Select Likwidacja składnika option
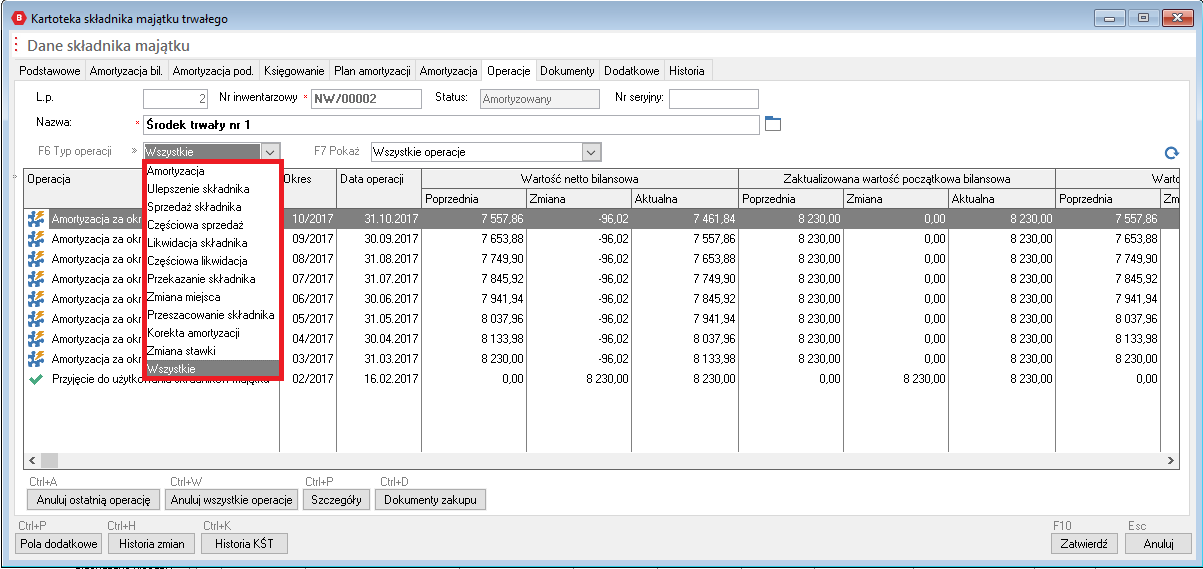 click(214, 243)
